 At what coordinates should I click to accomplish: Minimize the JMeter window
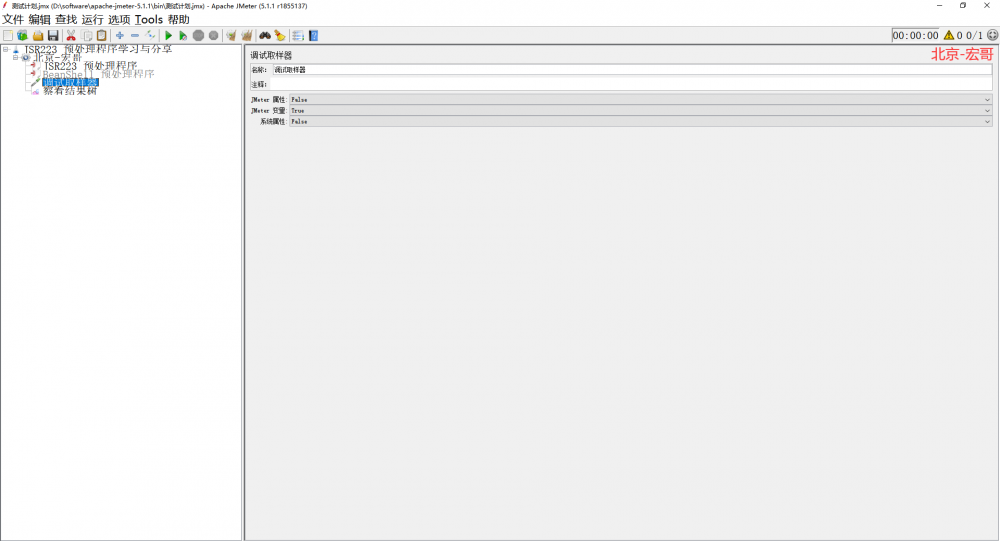pyautogui.click(x=939, y=6)
